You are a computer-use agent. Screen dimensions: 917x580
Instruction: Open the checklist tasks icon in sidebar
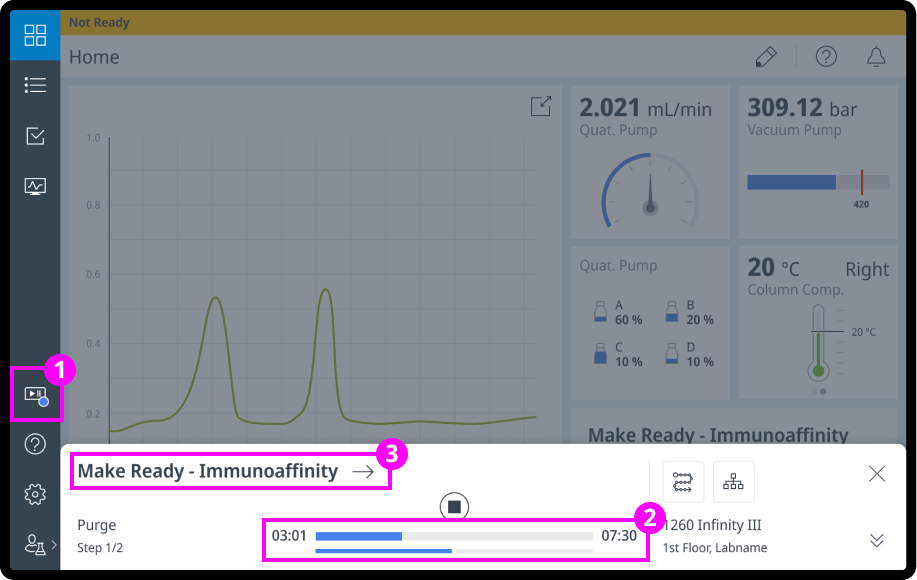[35, 136]
